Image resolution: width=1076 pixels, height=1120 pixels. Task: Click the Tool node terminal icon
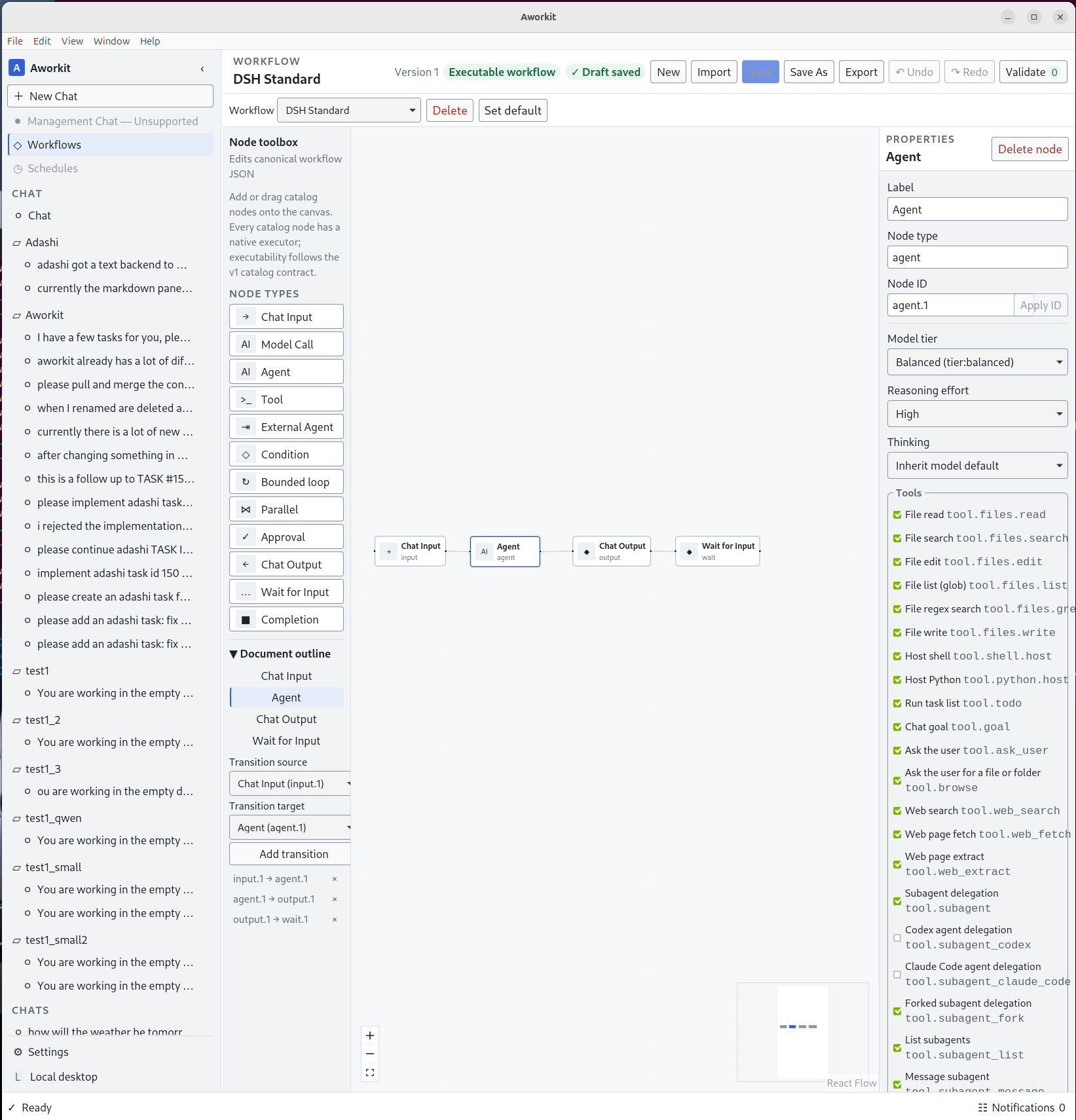point(246,400)
